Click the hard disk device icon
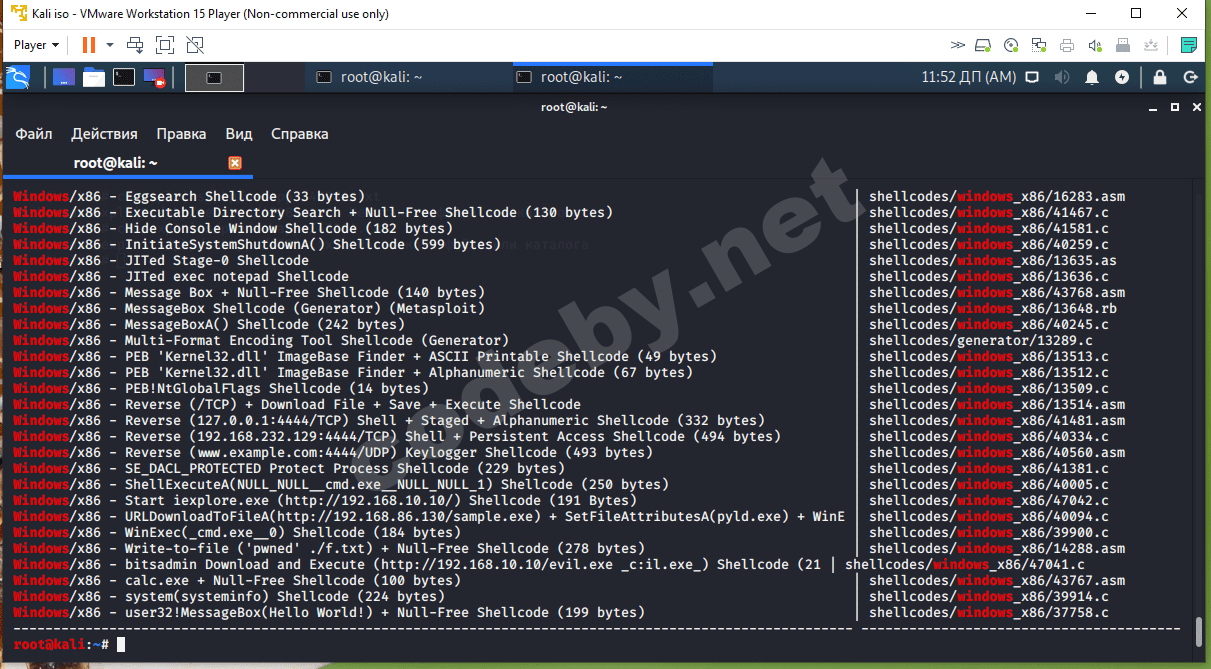1211x669 pixels. (x=984, y=45)
